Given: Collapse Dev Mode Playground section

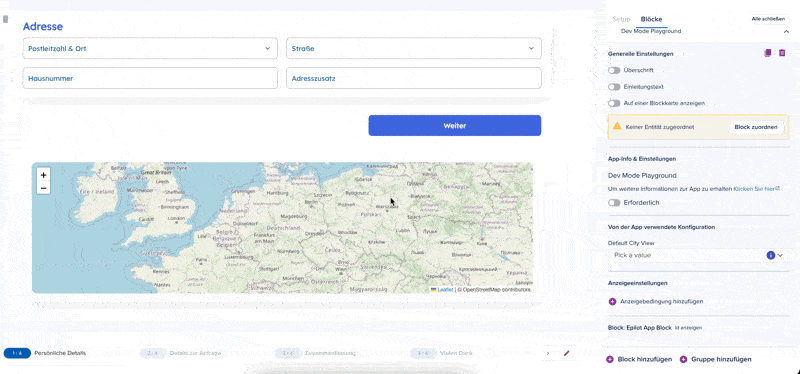Looking at the screenshot, I should [786, 32].
